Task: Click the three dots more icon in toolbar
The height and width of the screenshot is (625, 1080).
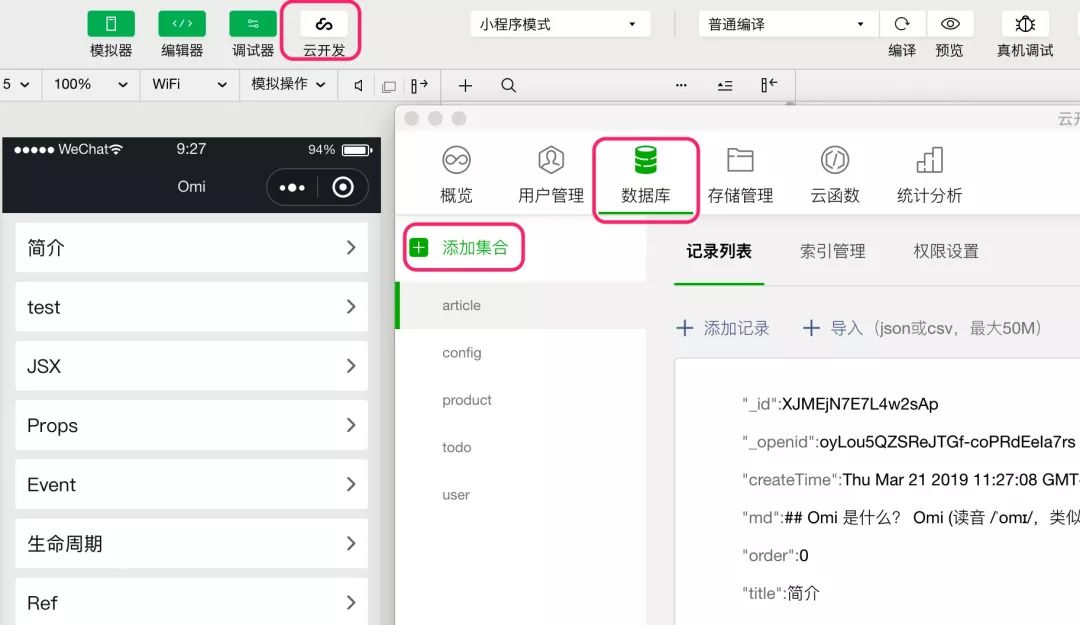Action: coord(681,85)
